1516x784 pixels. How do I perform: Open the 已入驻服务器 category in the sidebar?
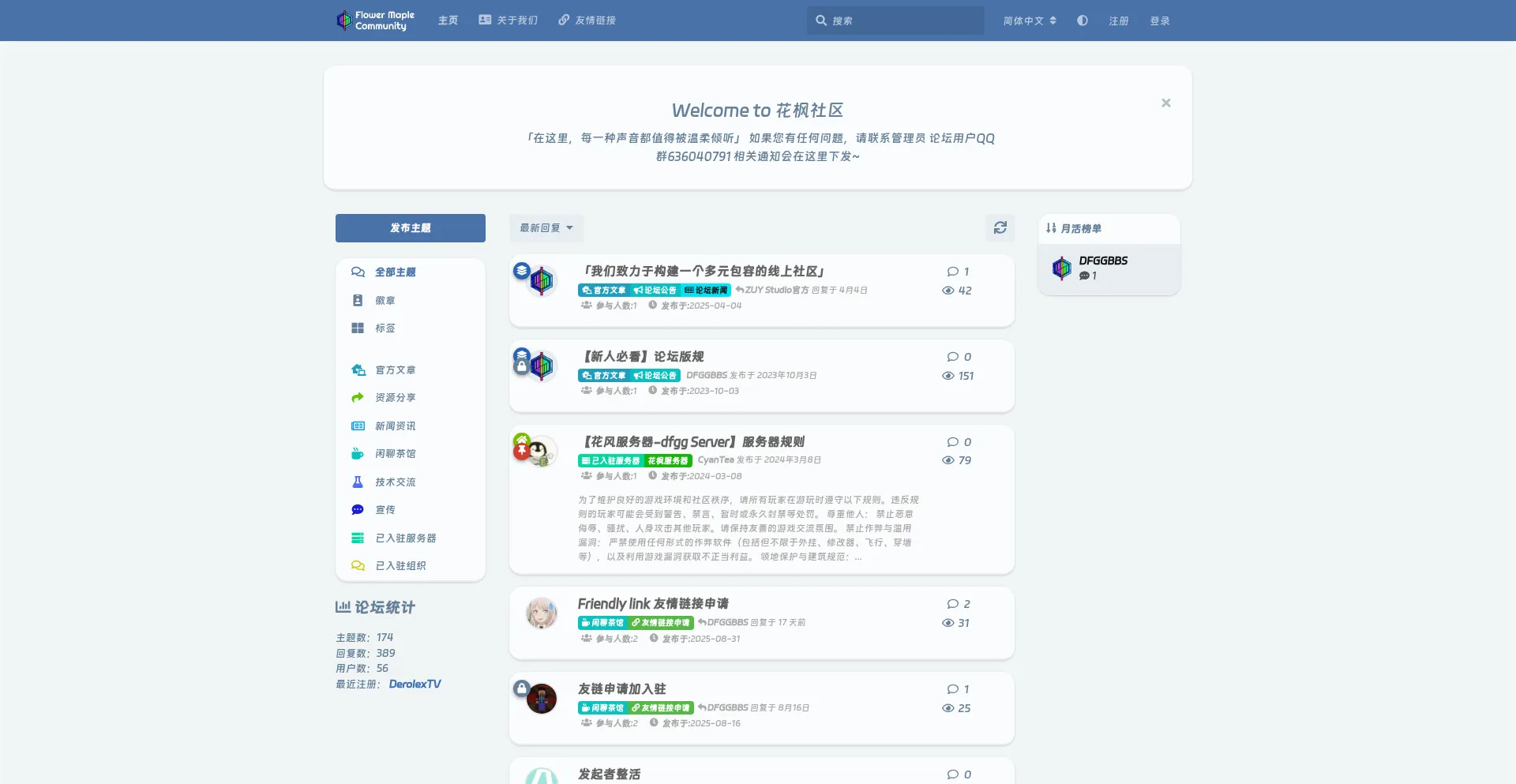(405, 538)
